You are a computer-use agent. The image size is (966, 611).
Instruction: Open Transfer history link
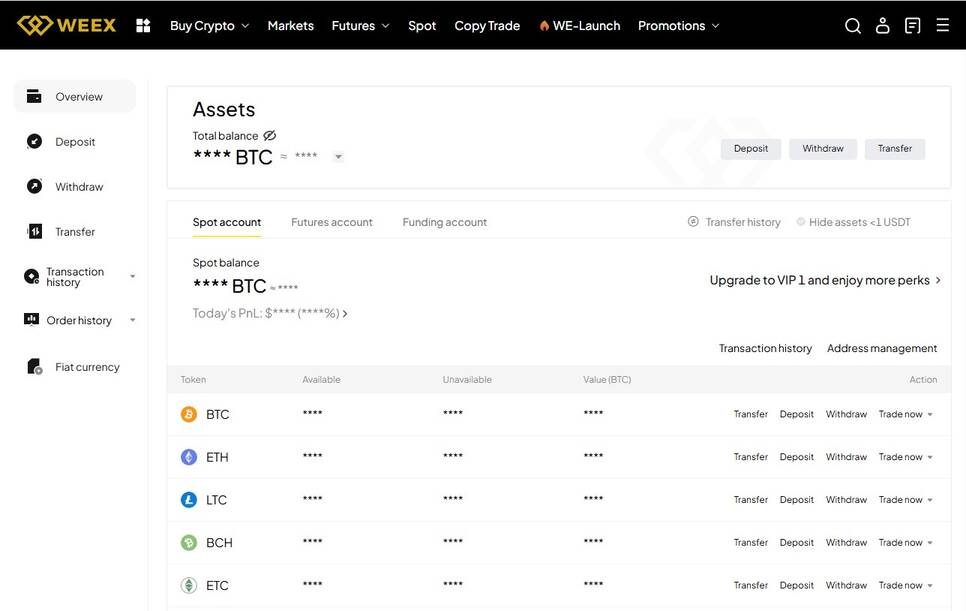(x=743, y=222)
